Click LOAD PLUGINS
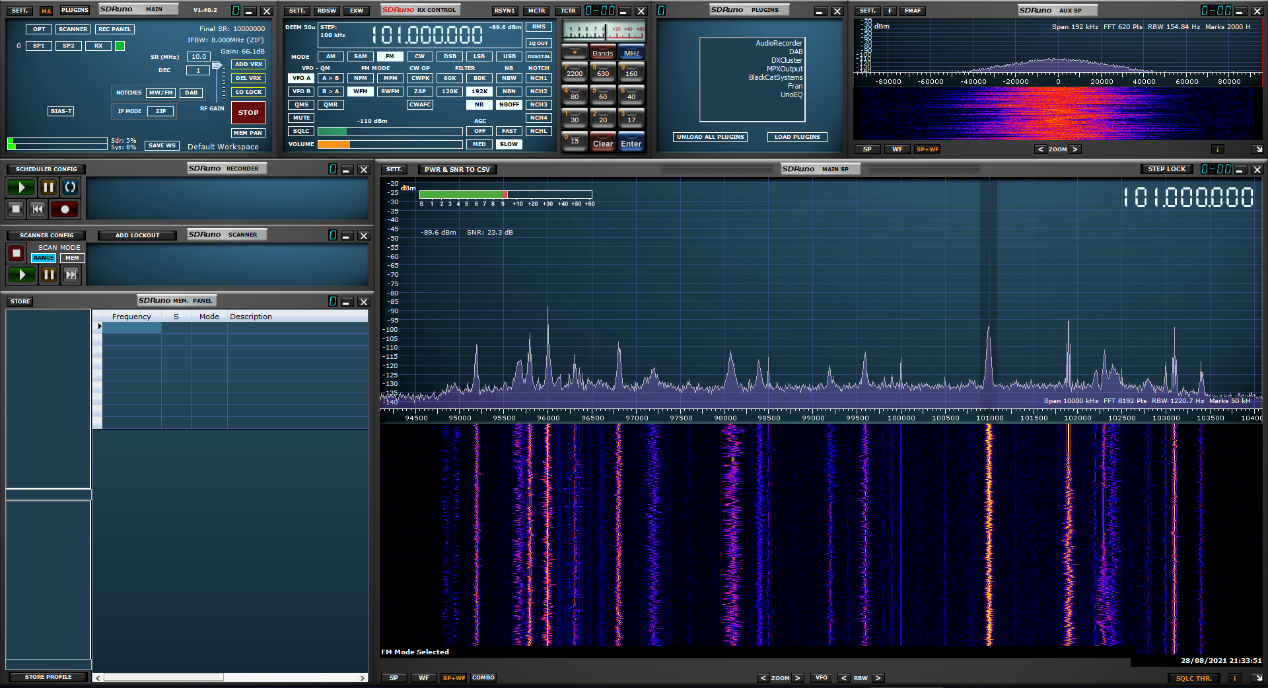Image resolution: width=1268 pixels, height=688 pixels. [x=798, y=137]
